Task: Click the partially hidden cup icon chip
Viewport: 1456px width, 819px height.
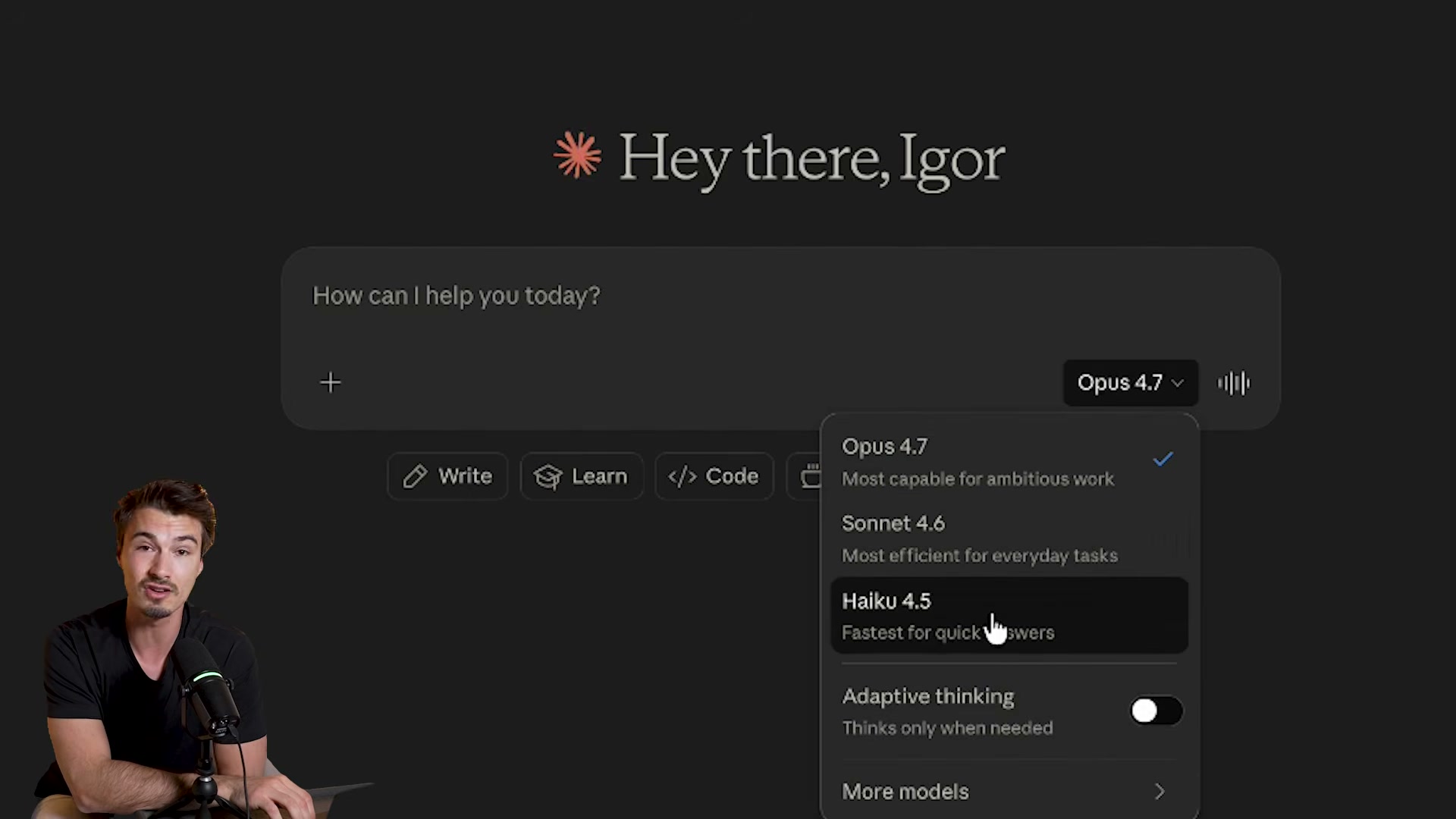Action: (x=808, y=476)
